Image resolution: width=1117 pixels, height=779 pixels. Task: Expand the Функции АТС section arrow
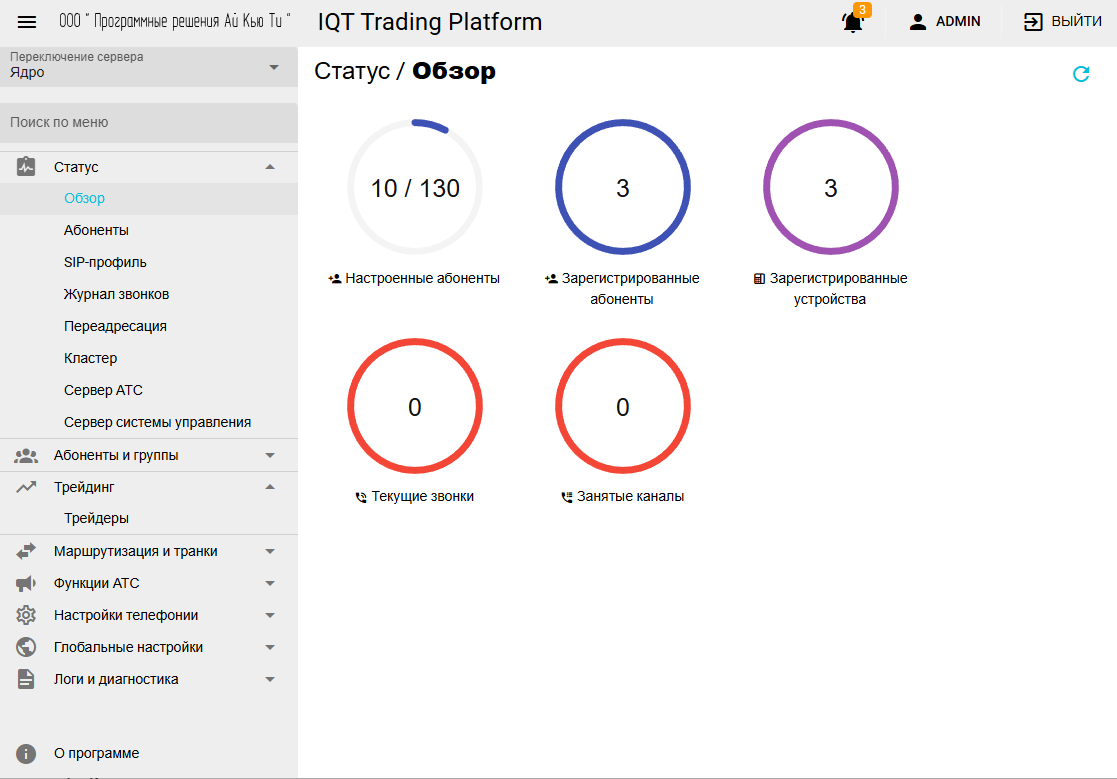(x=270, y=583)
